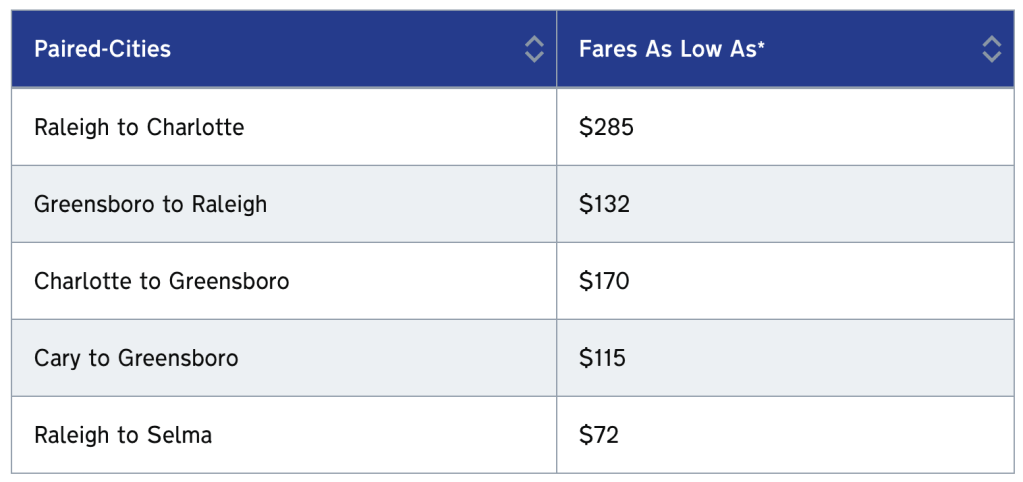This screenshot has height=482, width=1023.
Task: Click Raleigh in the Raleigh to Selma cell
Action: (x=72, y=435)
